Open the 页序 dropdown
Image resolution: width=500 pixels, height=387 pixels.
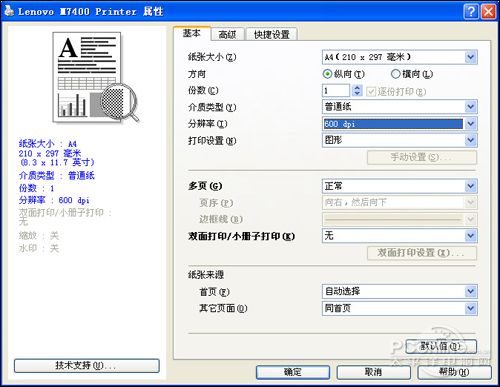[x=400, y=202]
